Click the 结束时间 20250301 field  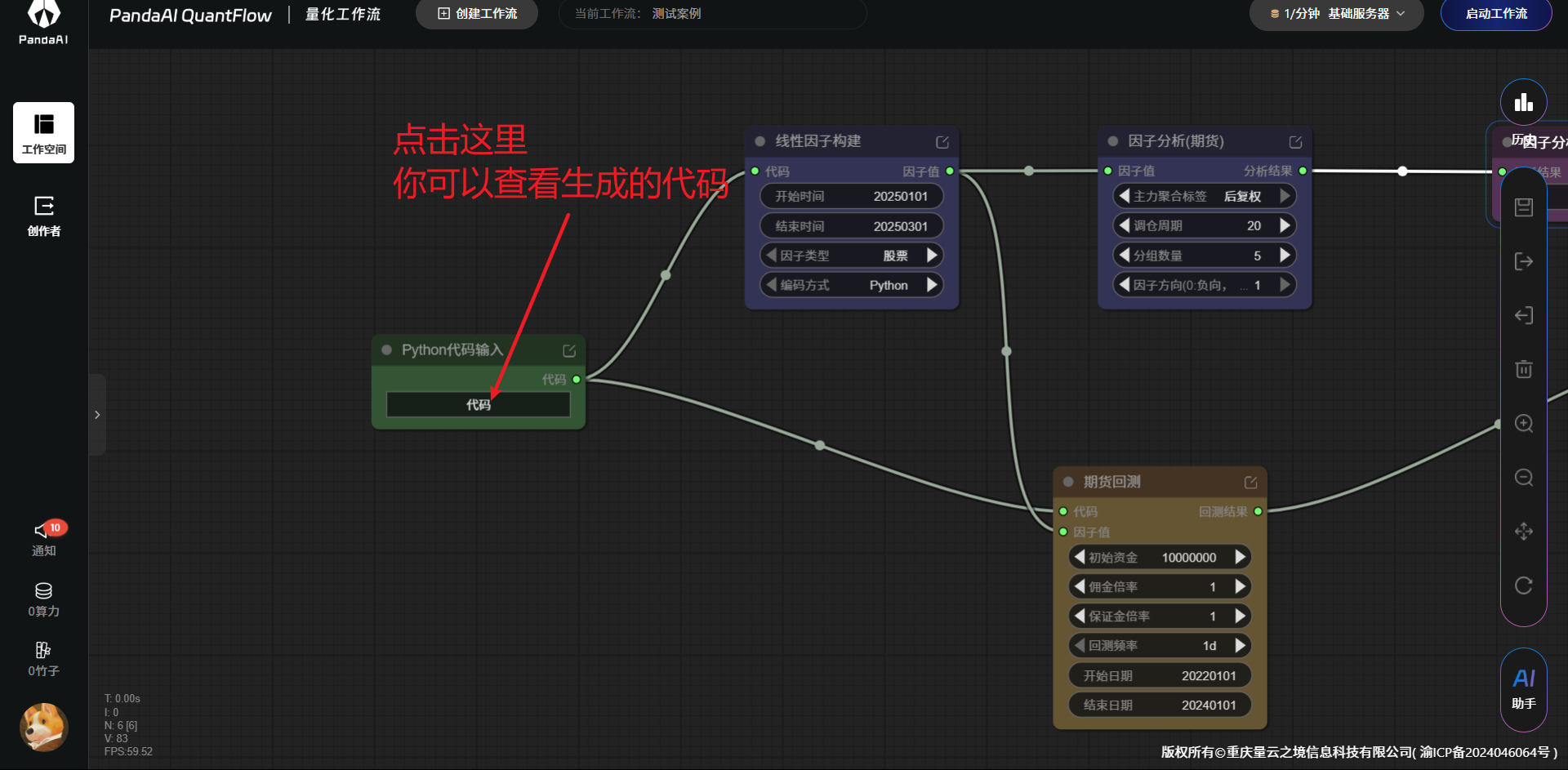click(x=852, y=226)
